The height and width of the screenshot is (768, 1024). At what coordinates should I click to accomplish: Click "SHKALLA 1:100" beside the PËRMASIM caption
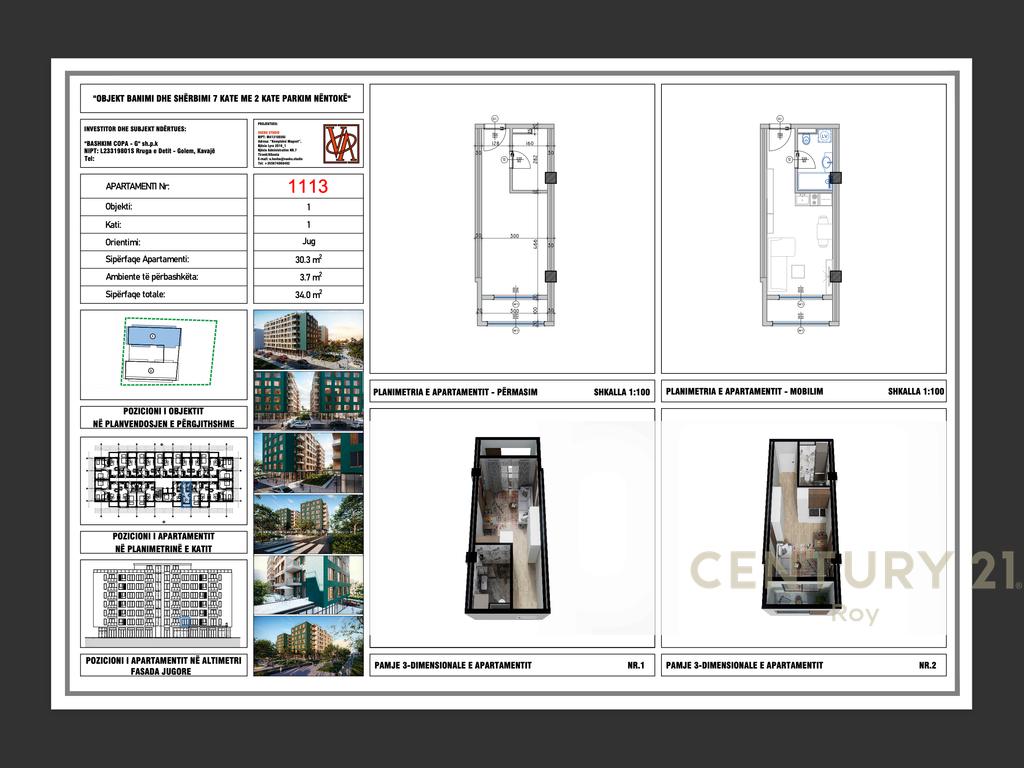tap(622, 392)
